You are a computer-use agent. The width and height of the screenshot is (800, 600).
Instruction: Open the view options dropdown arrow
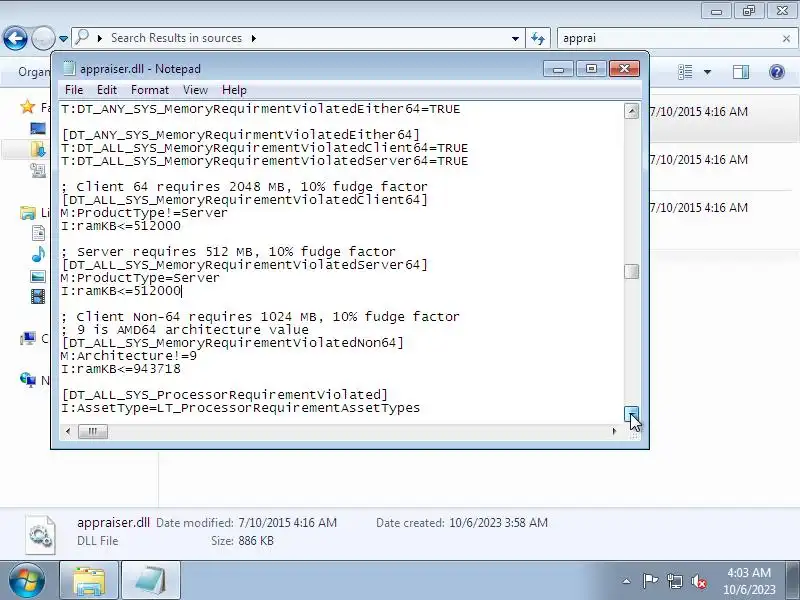tap(707, 72)
